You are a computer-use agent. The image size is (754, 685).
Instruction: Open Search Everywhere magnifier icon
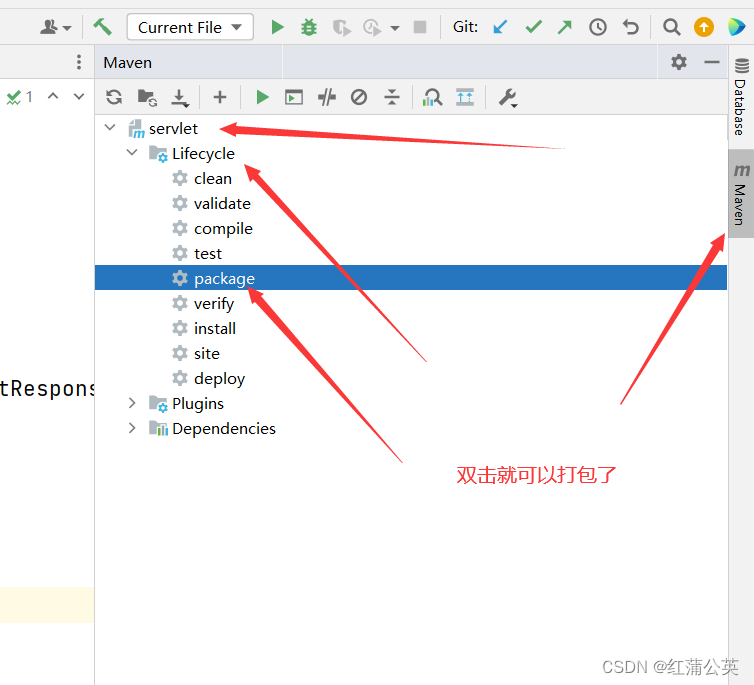(x=671, y=27)
